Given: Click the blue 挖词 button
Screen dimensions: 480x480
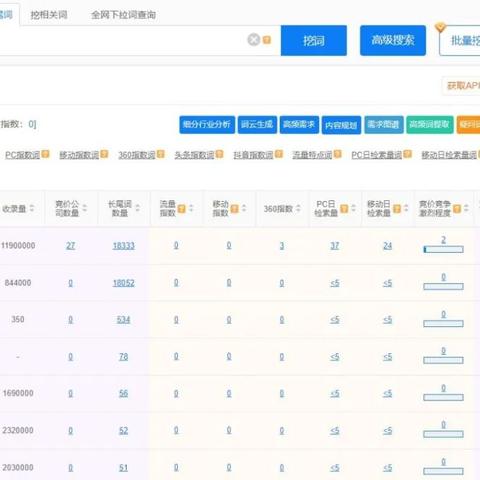Looking at the screenshot, I should pyautogui.click(x=314, y=40).
